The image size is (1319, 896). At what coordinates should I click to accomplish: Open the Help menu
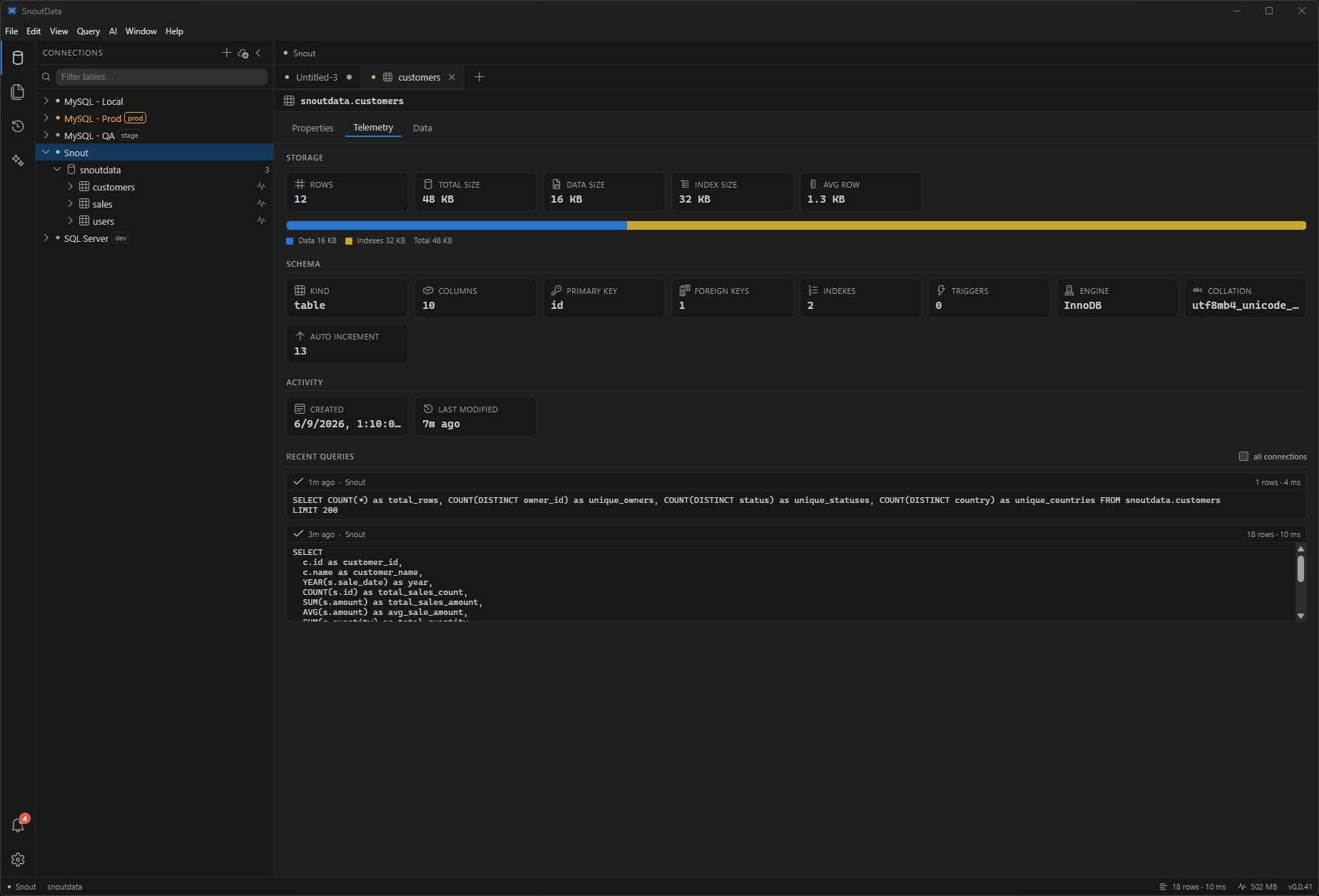174,31
